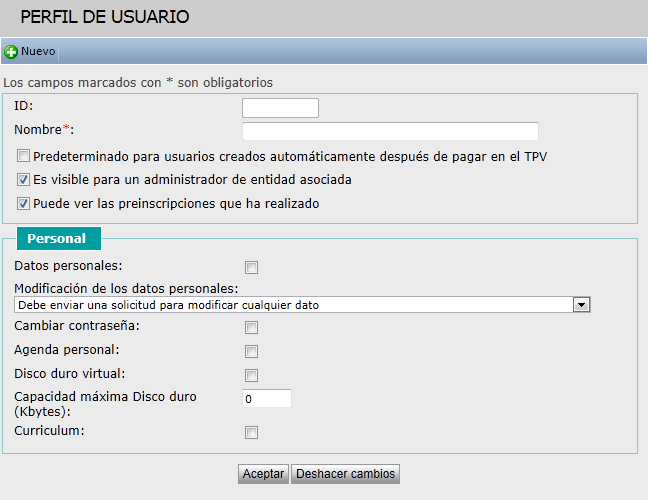Enable the Cambiar contraseña checkbox
This screenshot has width=648, height=500.
click(x=251, y=327)
